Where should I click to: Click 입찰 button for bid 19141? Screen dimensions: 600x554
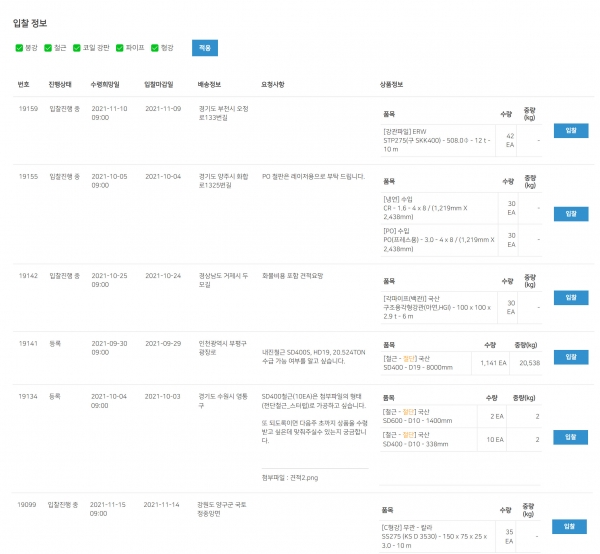point(571,357)
